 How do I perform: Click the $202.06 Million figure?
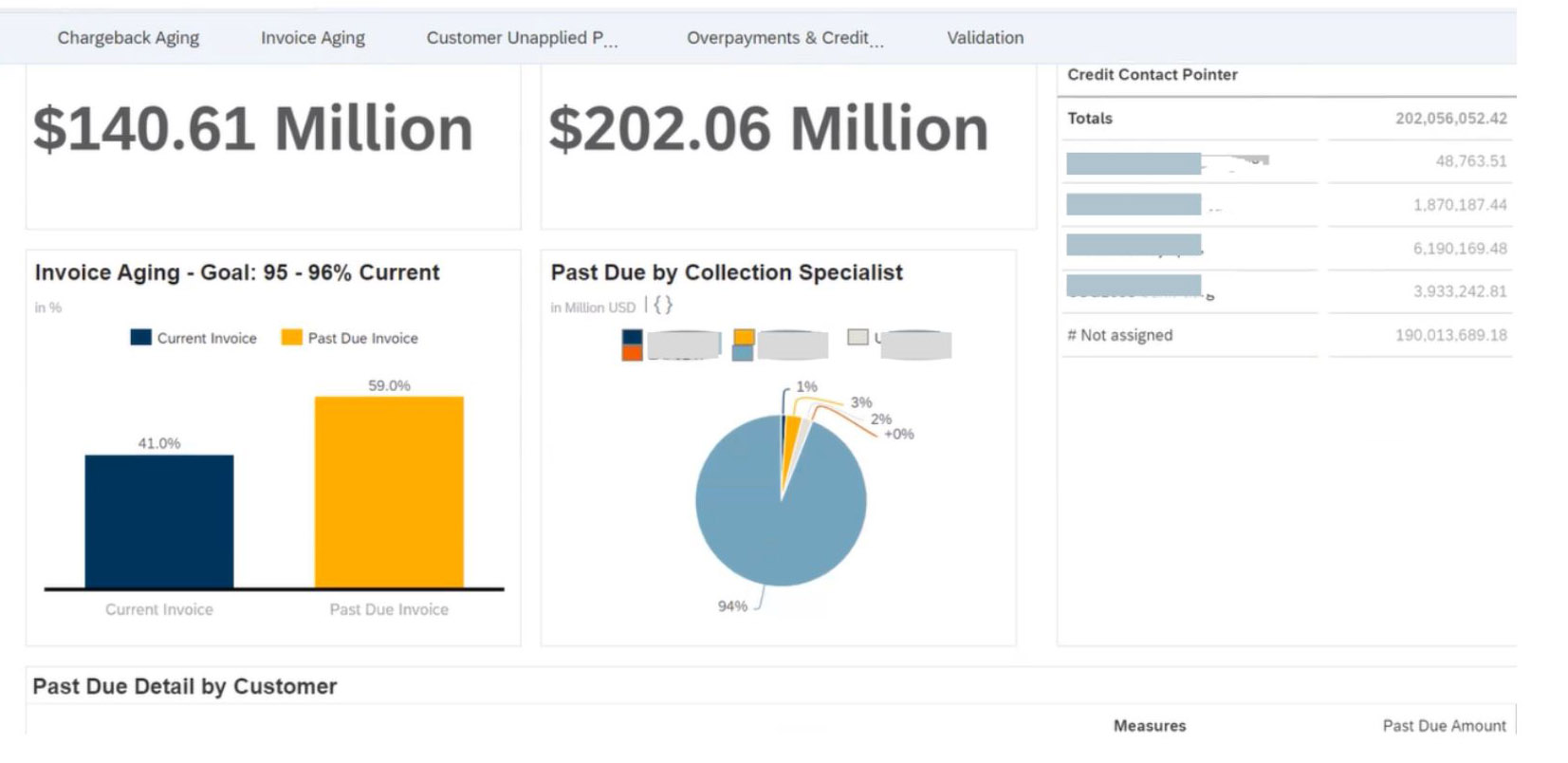(x=768, y=129)
